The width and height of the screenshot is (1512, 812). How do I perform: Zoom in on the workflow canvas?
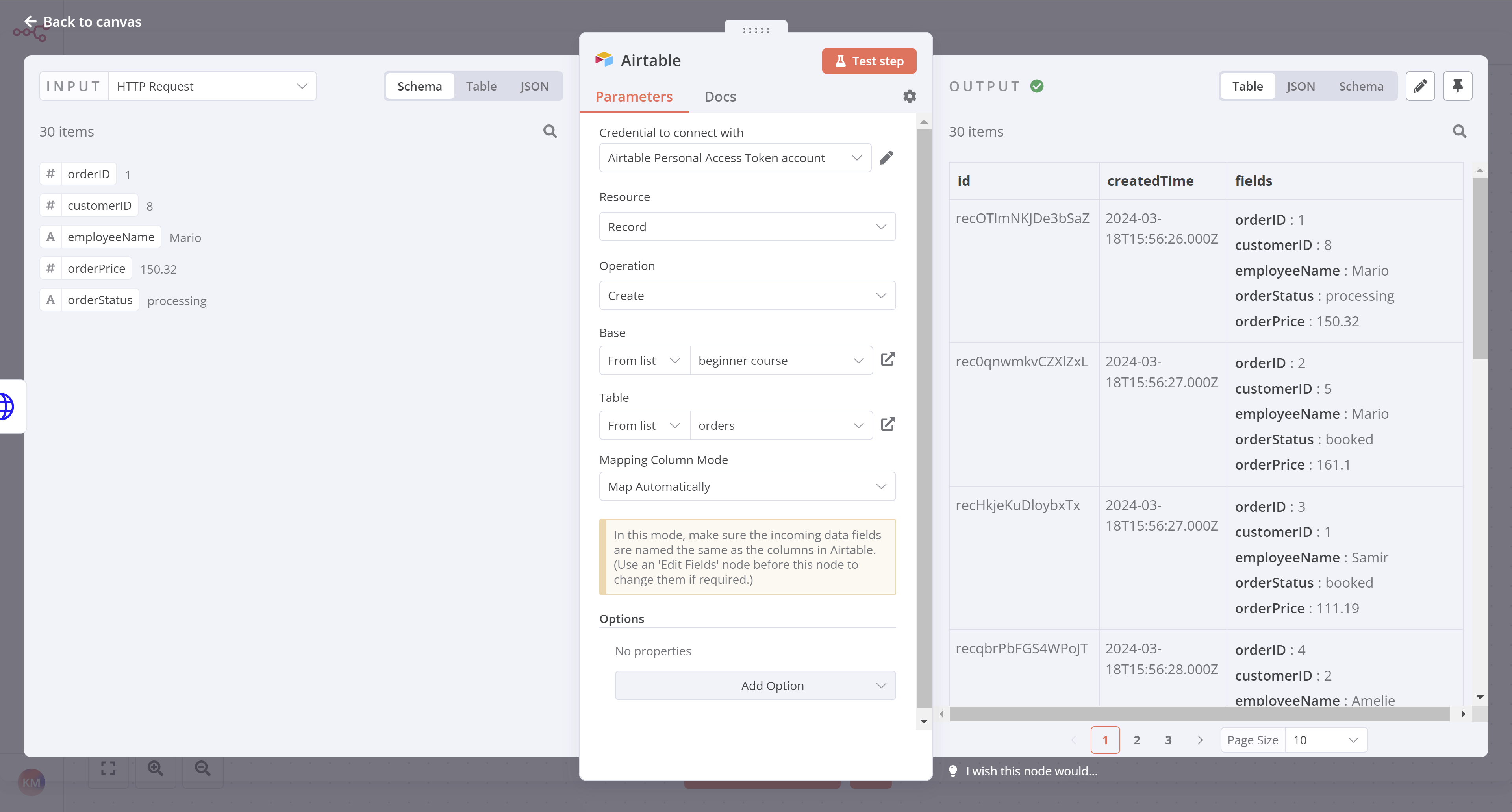(155, 768)
